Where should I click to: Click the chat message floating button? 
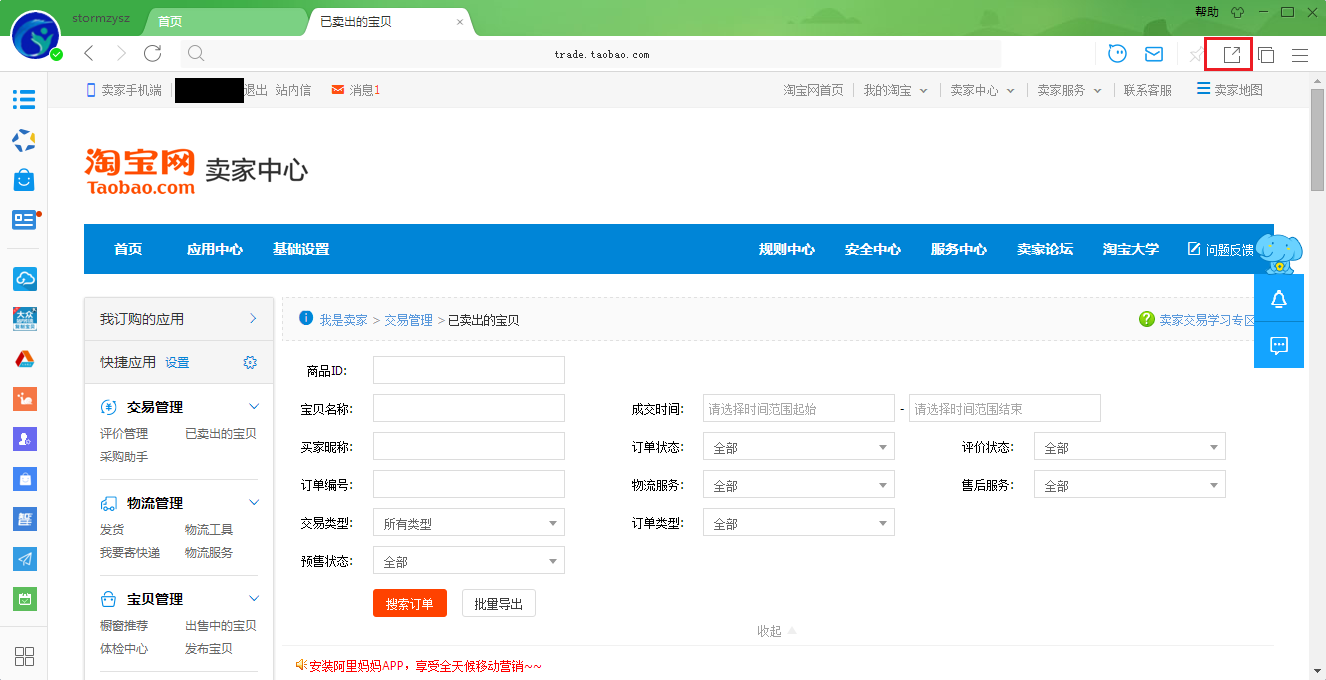click(x=1278, y=345)
